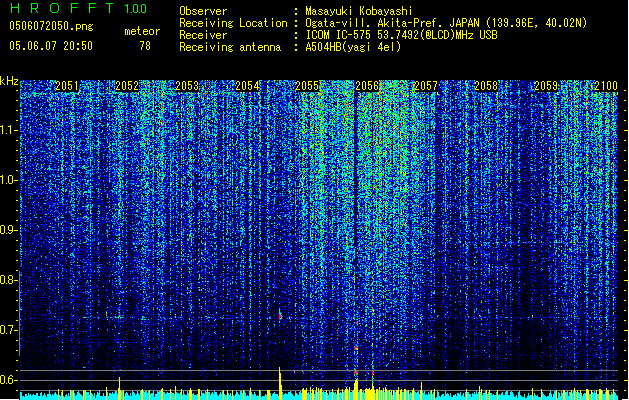
Task: Click the 0.8 frequency axis label
Action: tap(8, 280)
